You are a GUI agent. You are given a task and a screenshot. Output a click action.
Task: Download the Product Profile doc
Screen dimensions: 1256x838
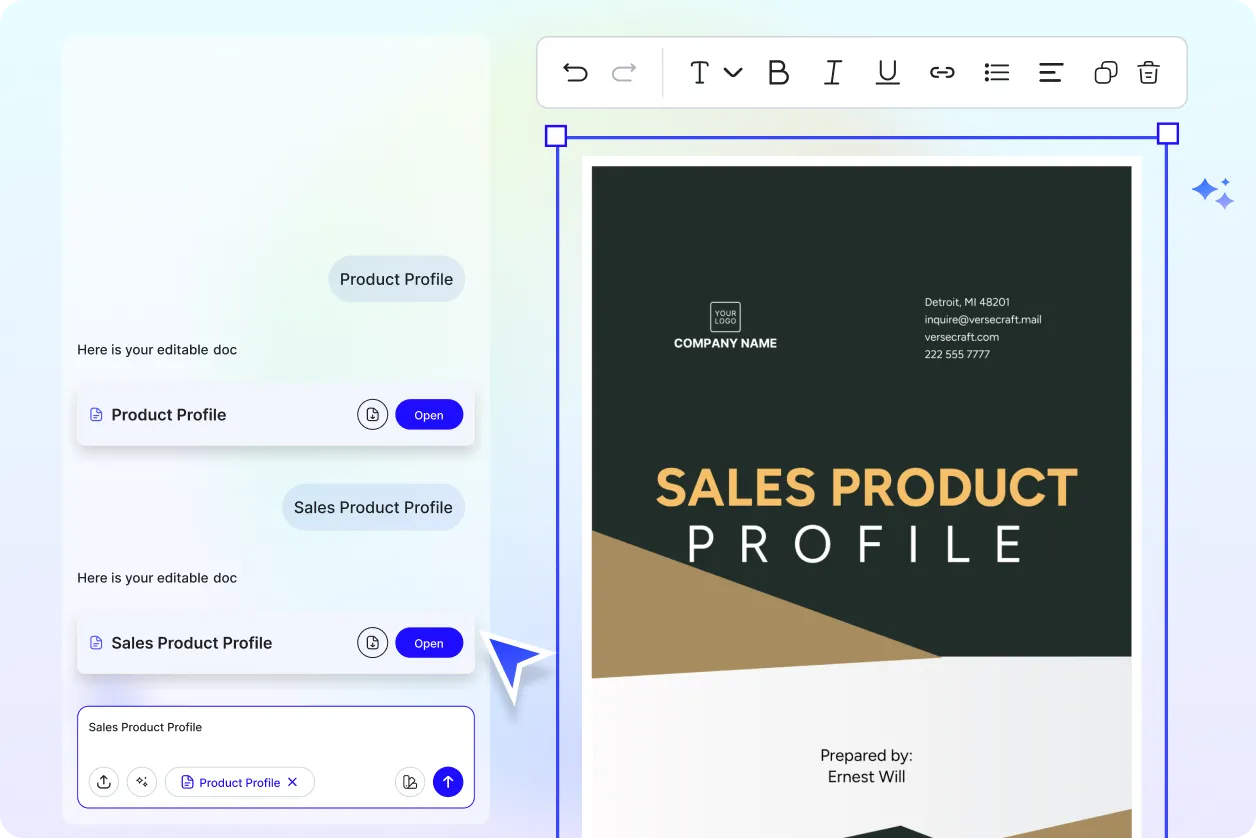[x=372, y=415]
